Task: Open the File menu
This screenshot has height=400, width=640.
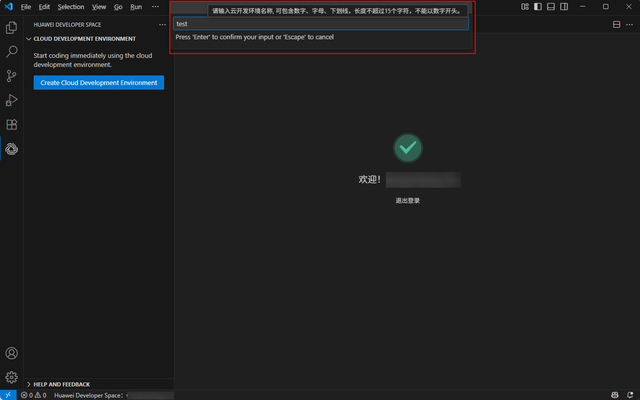Action: [26, 6]
